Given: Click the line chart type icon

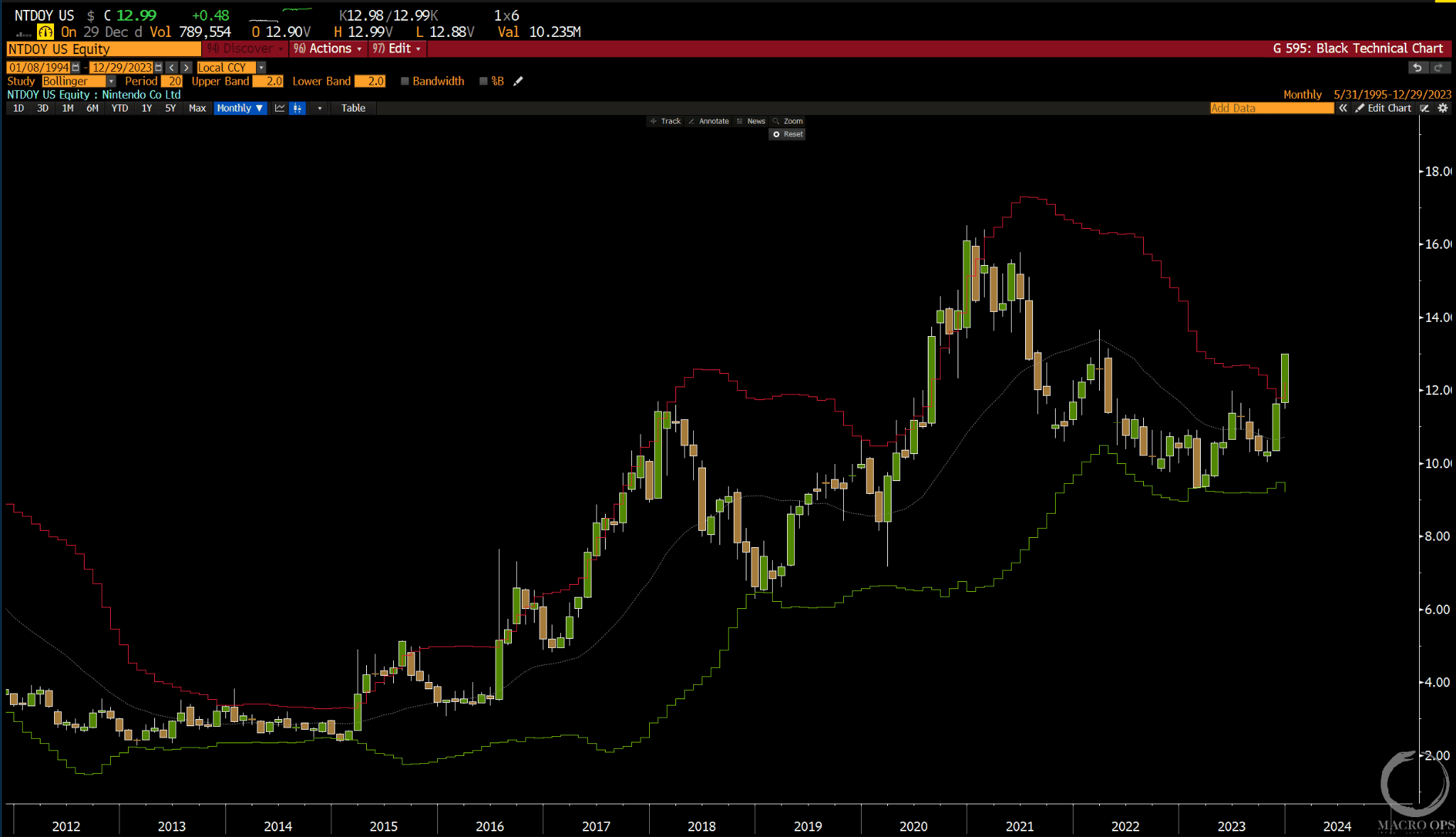Looking at the screenshot, I should pyautogui.click(x=279, y=108).
